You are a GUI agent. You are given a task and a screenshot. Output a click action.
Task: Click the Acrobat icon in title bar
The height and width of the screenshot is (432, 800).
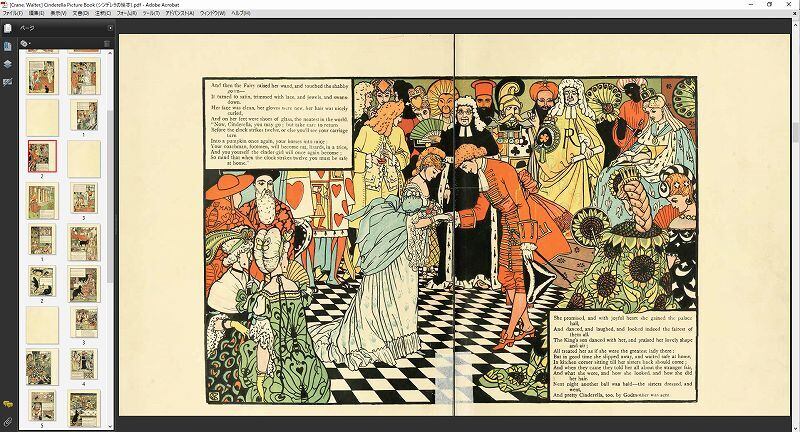[x=4, y=4]
